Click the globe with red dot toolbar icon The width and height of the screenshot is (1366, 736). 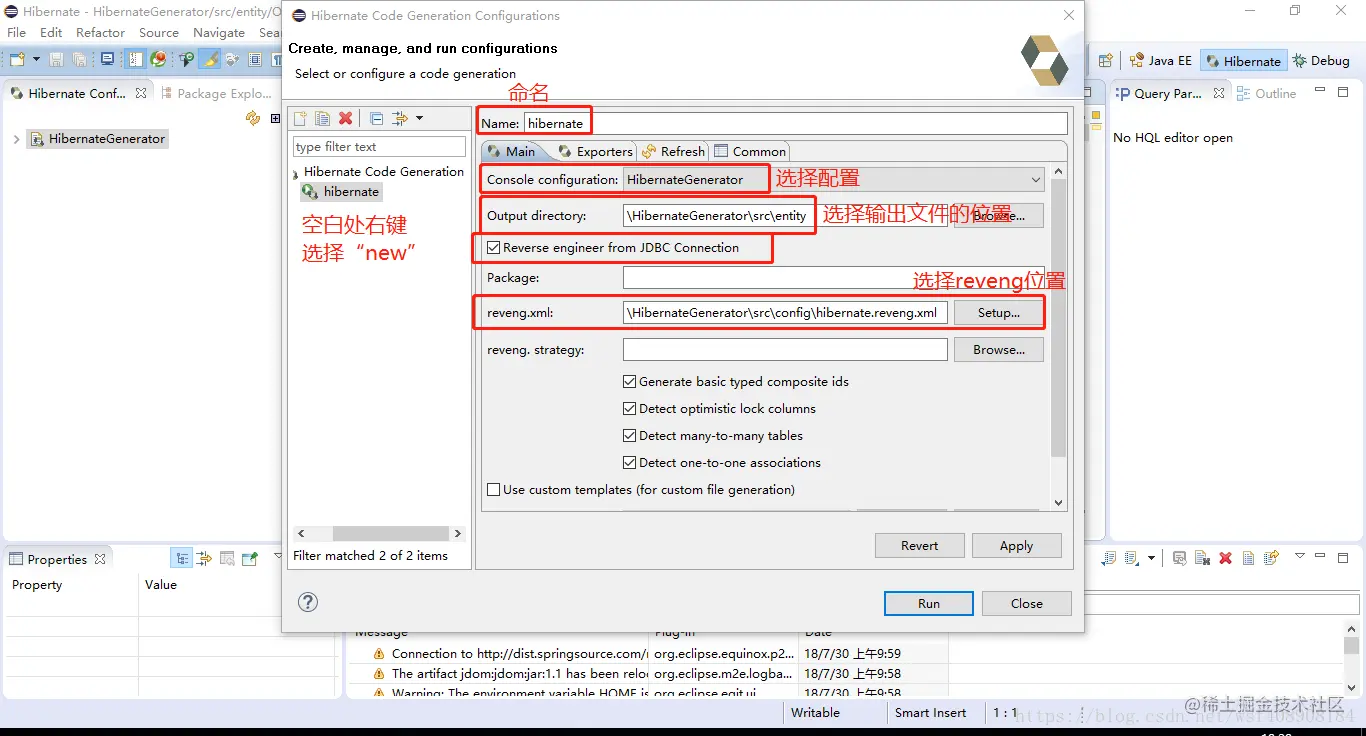tap(158, 60)
